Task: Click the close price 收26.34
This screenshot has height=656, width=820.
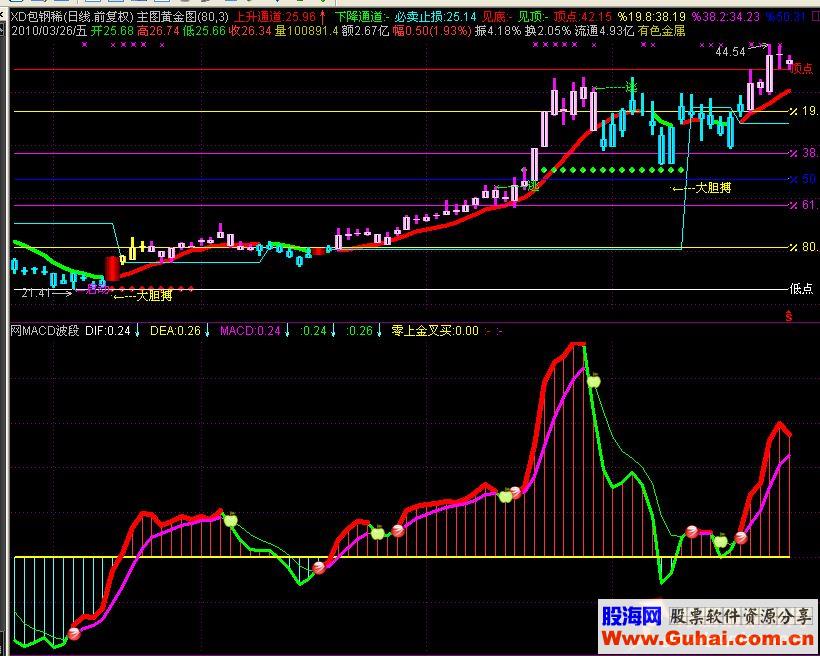Action: point(250,31)
